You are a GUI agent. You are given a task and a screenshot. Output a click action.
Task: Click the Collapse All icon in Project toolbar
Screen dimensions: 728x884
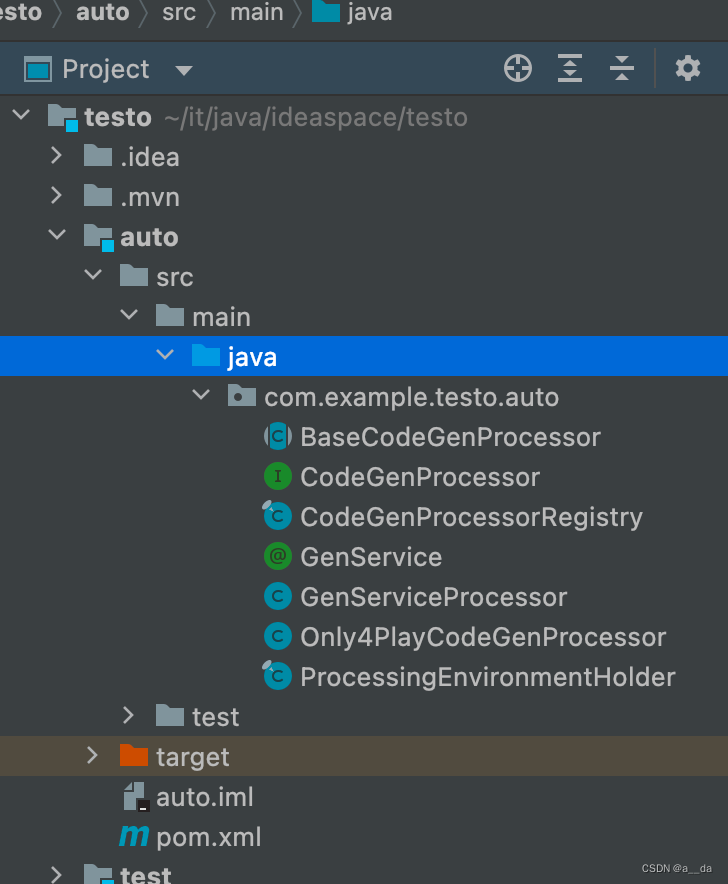click(x=621, y=68)
